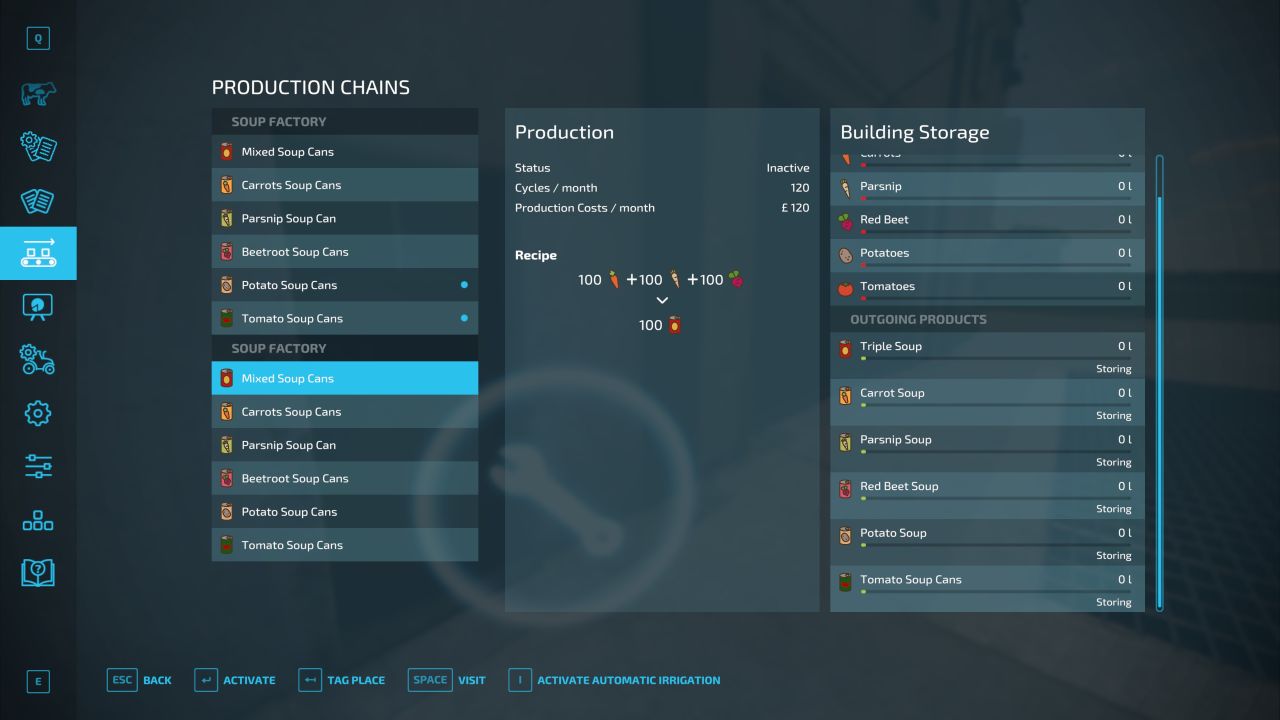Click the Tag Place button
Viewport: 1280px width, 720px height.
(x=341, y=680)
